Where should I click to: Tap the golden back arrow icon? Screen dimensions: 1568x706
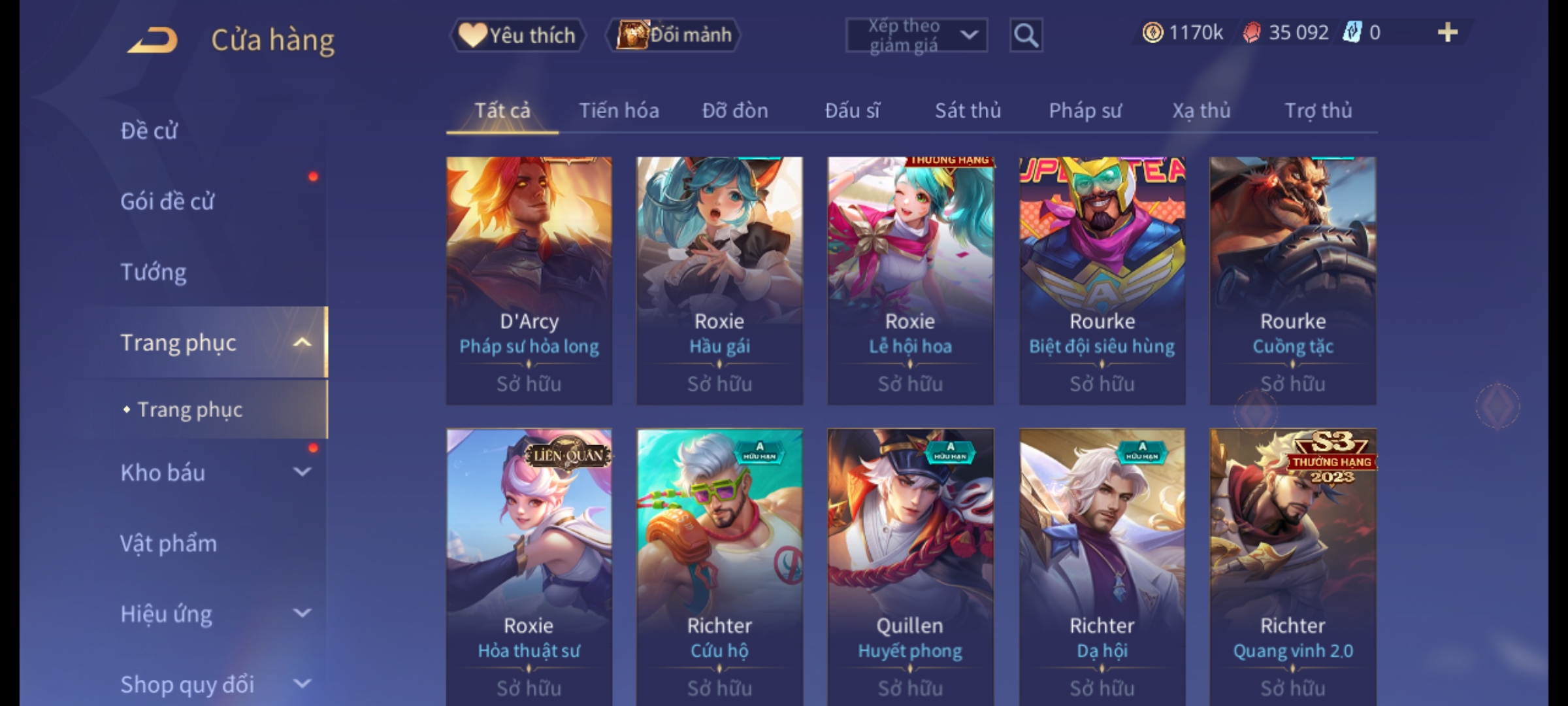(x=153, y=41)
